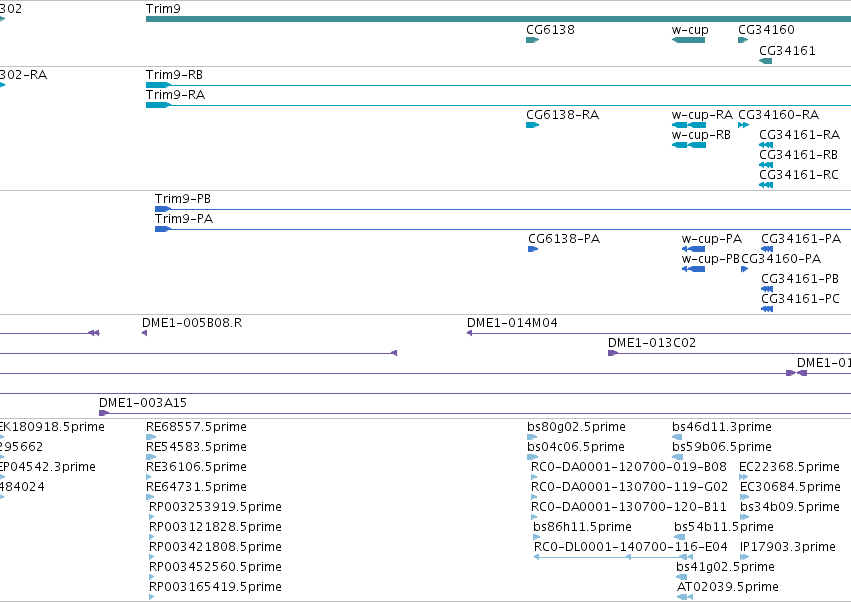Open the 'RP003121828.5prime' EST label
This screenshot has width=851, height=602.
tap(215, 527)
